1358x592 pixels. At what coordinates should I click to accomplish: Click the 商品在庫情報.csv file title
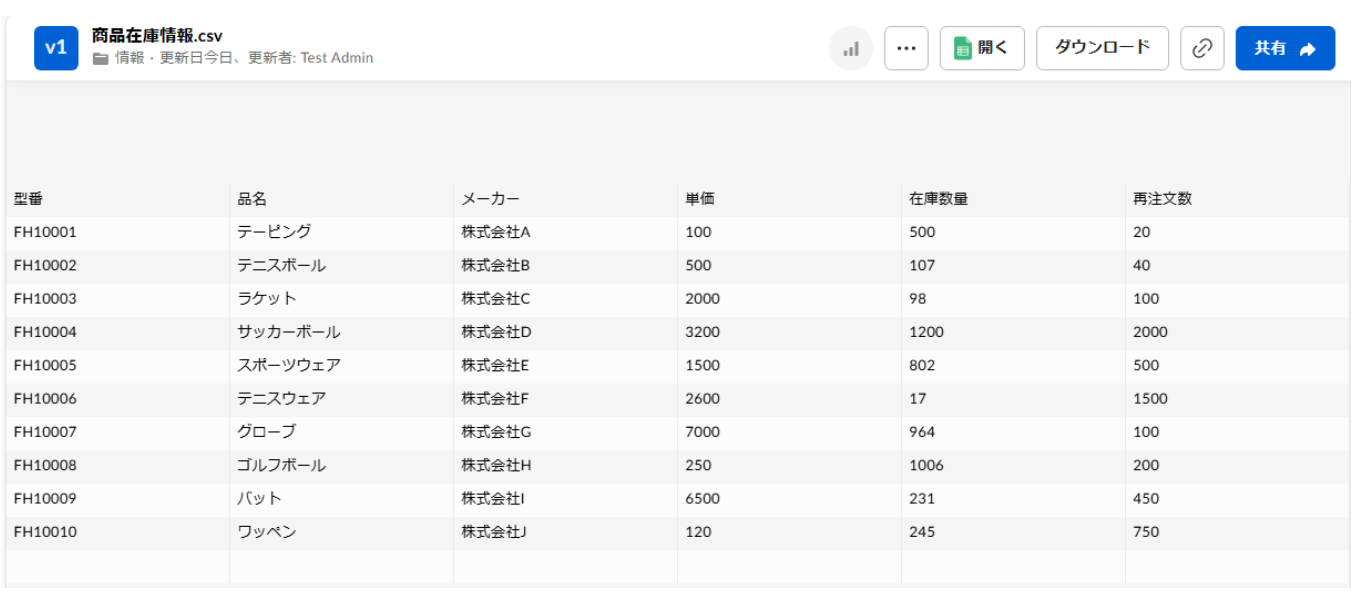coord(157,36)
